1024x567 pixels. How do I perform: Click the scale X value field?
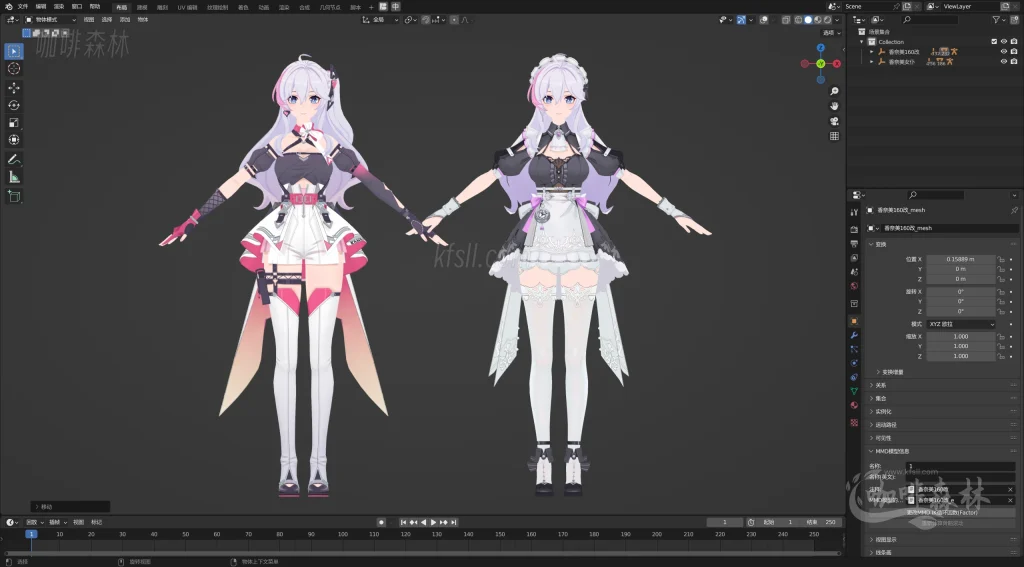[961, 336]
